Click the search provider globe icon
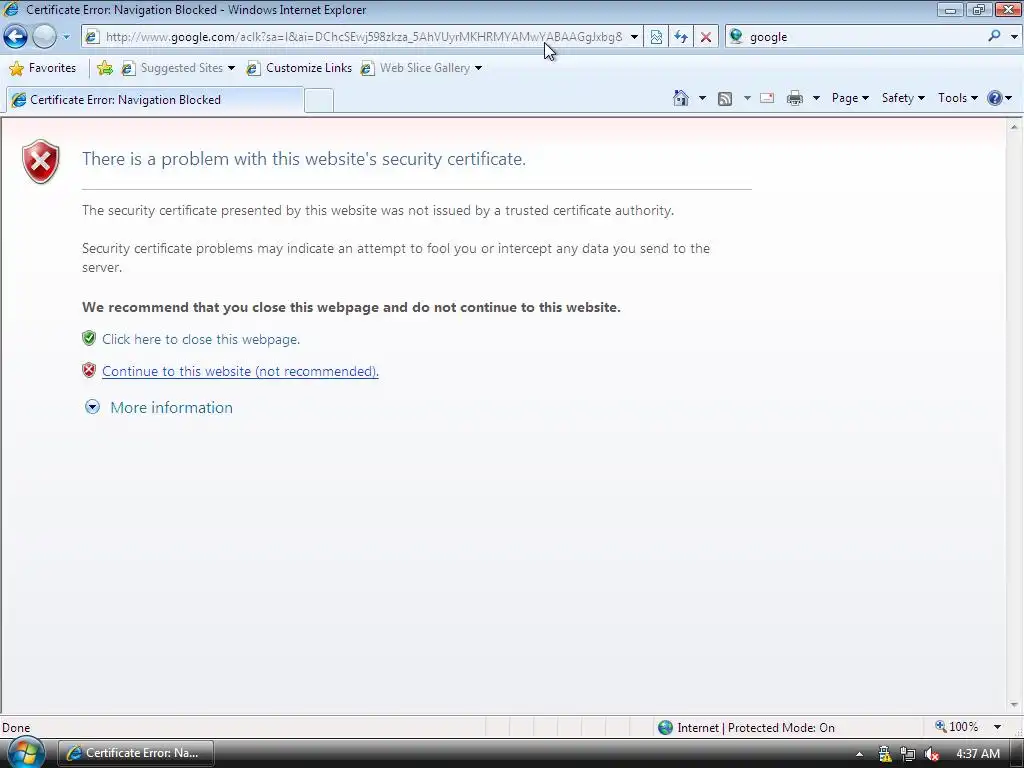Screen dimensions: 1024x768 [x=736, y=37]
